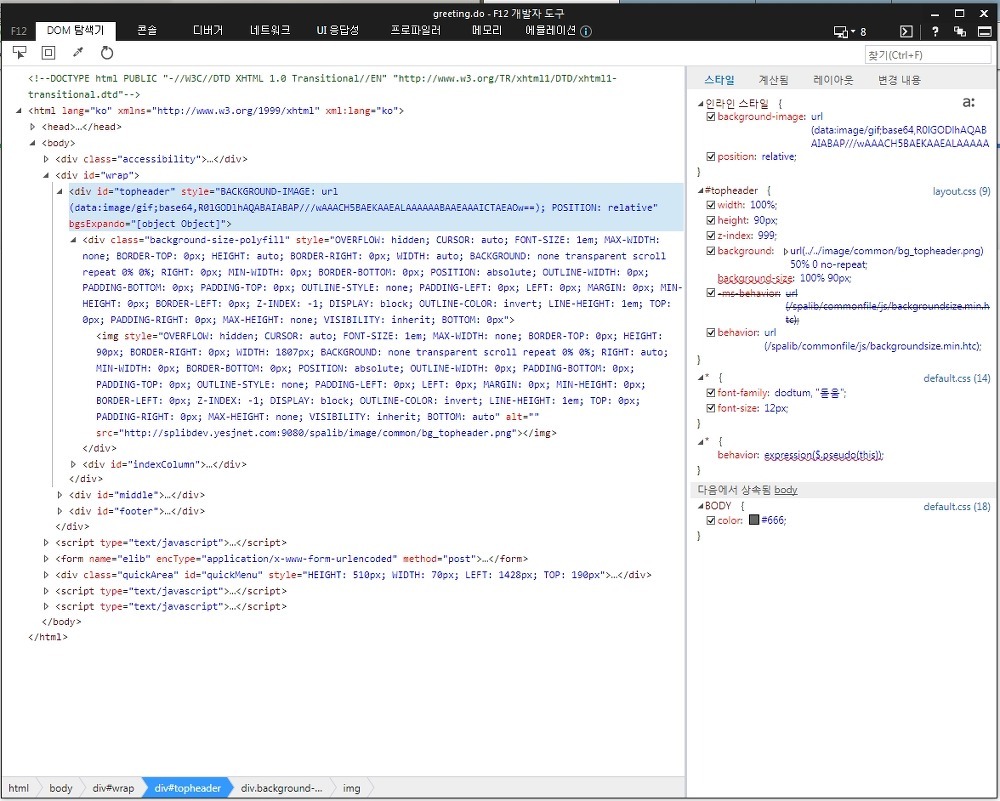The image size is (1000, 801).
Task: Unpin the developer tools window
Action: tap(960, 31)
